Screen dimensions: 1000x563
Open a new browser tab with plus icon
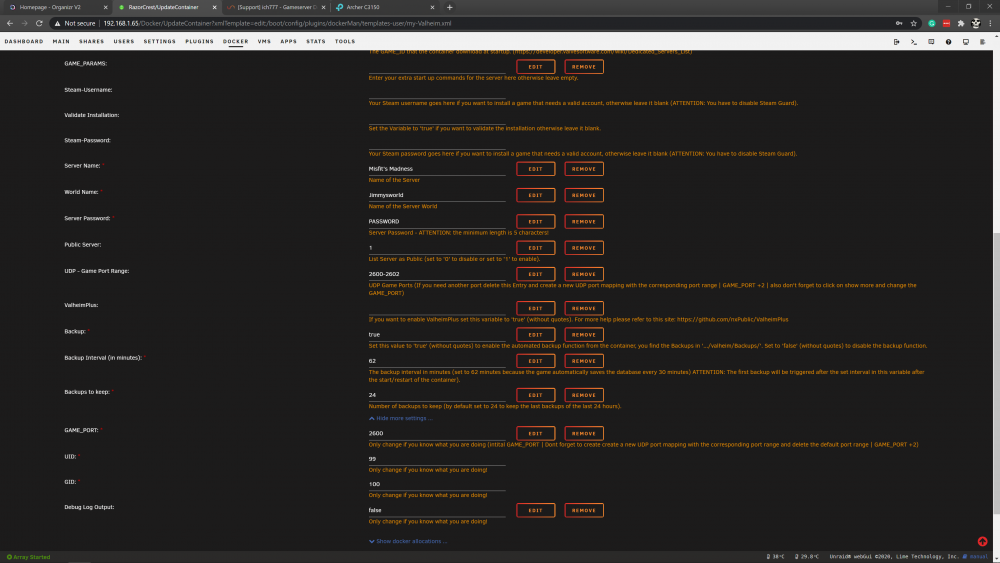[450, 7]
